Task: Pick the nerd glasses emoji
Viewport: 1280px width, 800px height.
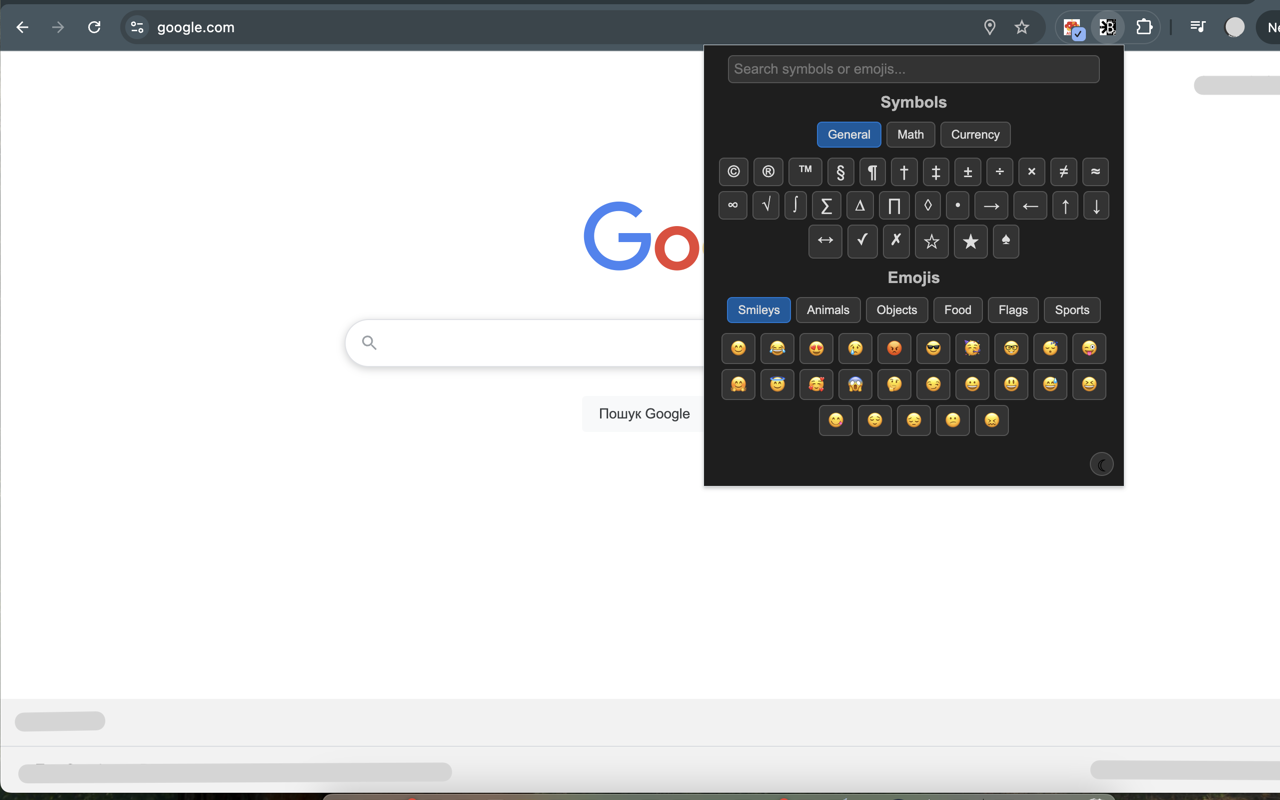Action: [1011, 348]
